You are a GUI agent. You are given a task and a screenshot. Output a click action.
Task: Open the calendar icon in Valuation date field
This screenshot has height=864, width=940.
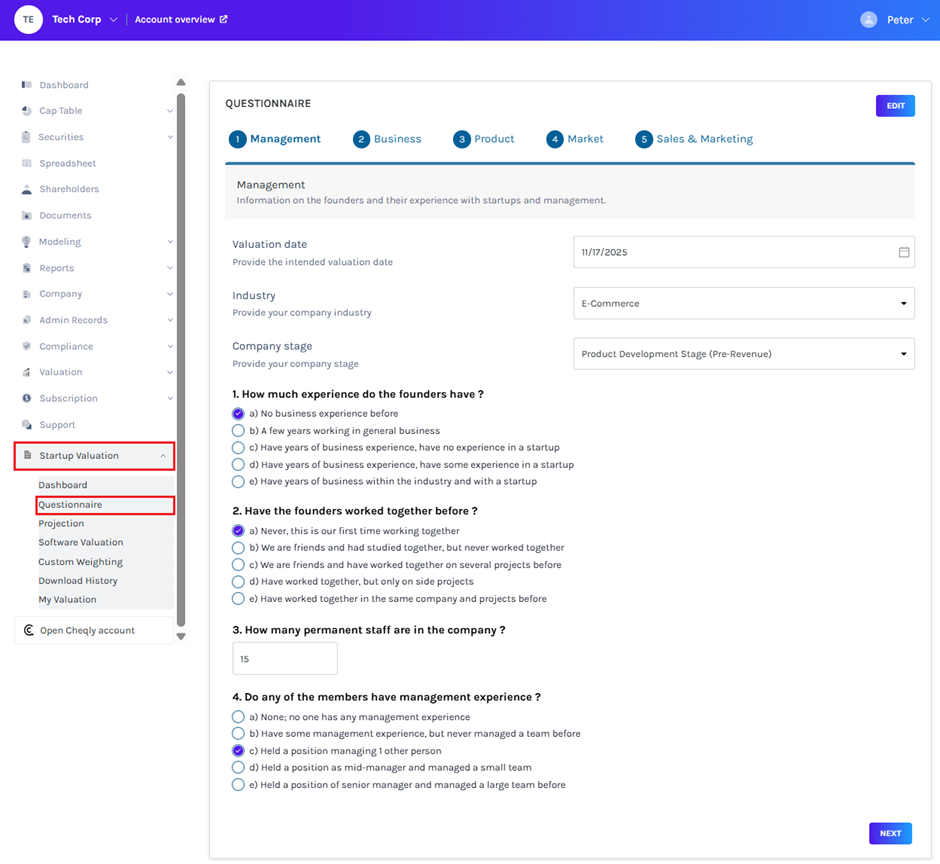click(x=903, y=252)
